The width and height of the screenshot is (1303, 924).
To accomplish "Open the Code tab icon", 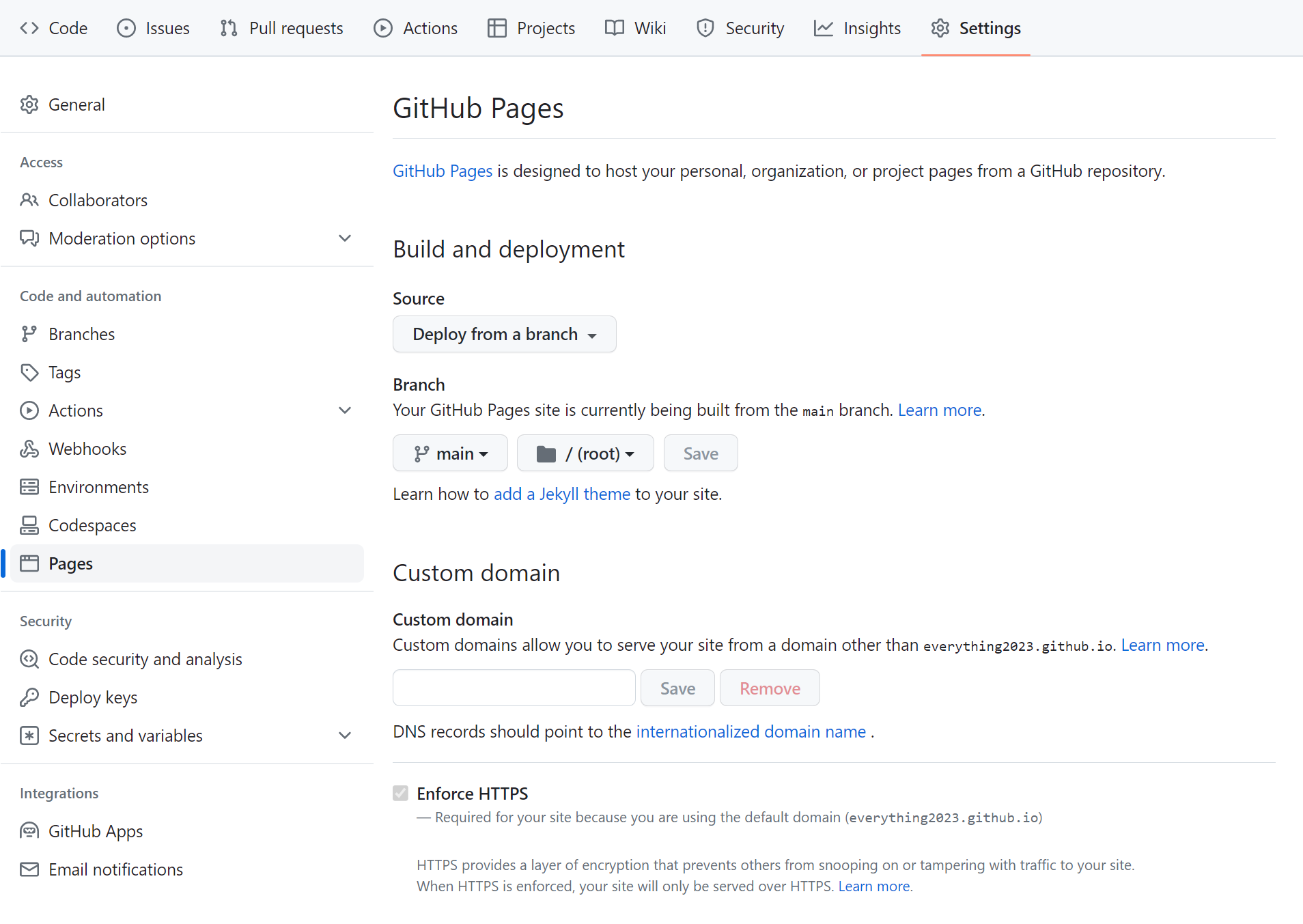I will coord(29,28).
